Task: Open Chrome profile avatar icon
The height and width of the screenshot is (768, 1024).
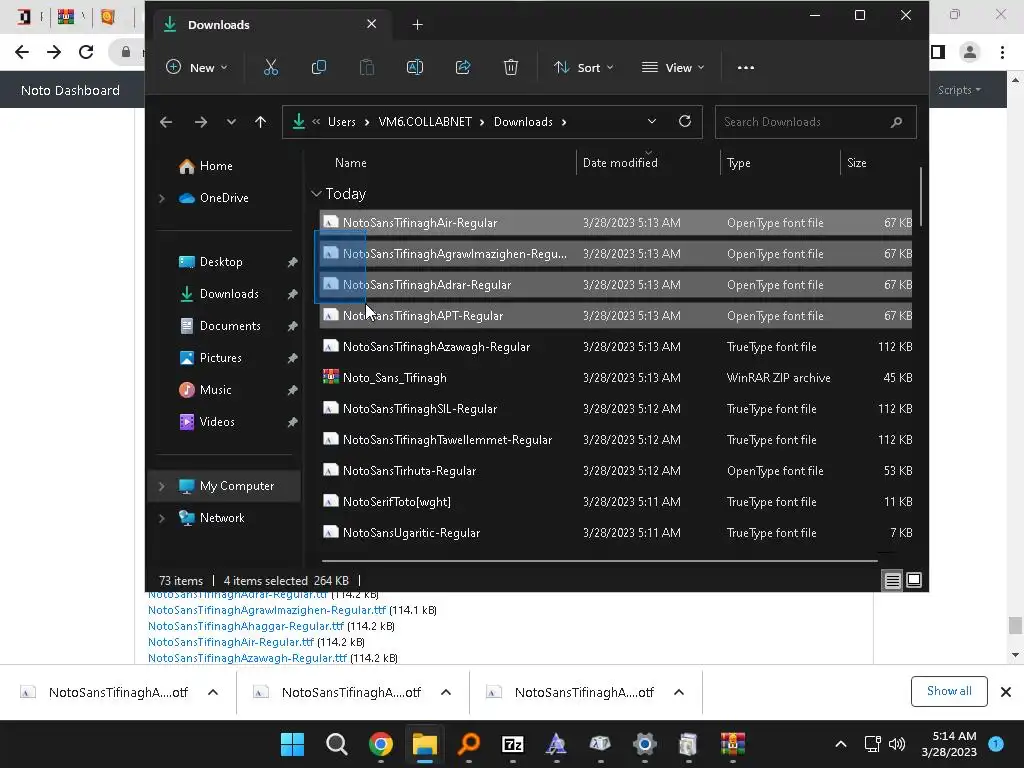Action: (970, 52)
